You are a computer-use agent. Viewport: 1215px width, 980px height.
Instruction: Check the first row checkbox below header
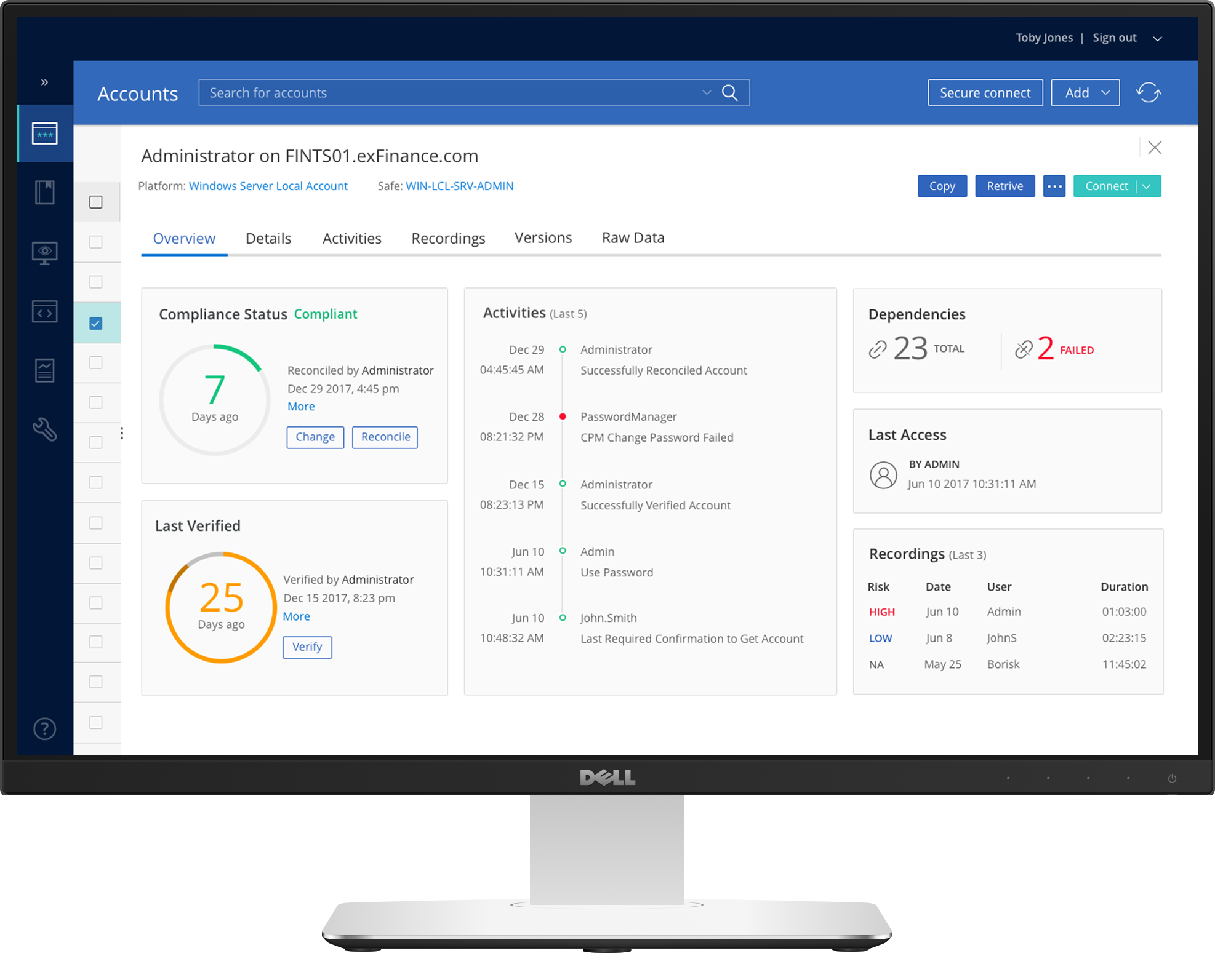pos(96,242)
